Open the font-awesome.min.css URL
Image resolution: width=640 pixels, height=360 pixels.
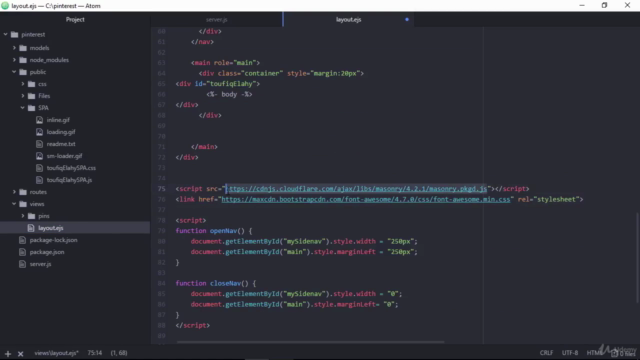coord(366,199)
